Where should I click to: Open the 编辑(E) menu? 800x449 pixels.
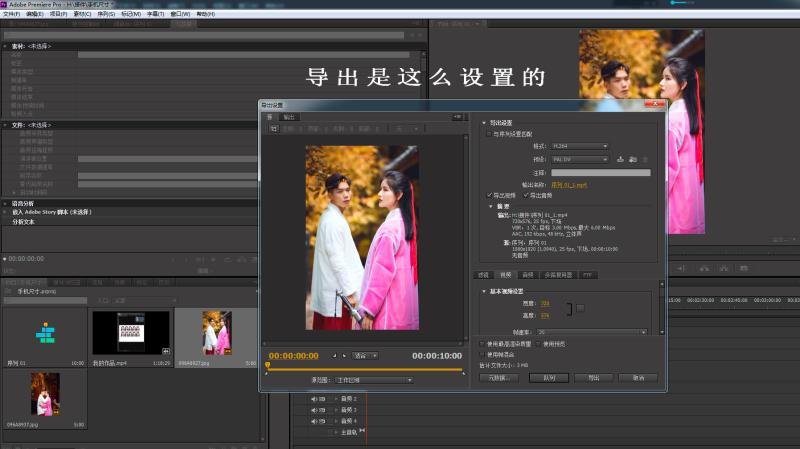coord(35,14)
